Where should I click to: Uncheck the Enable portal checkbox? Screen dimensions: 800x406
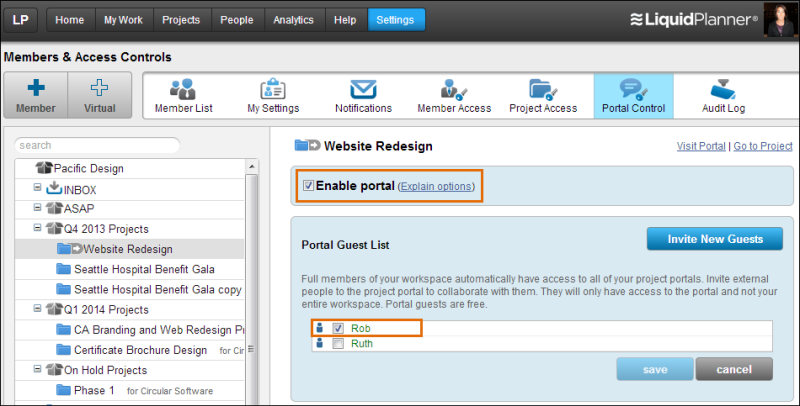coord(308,186)
